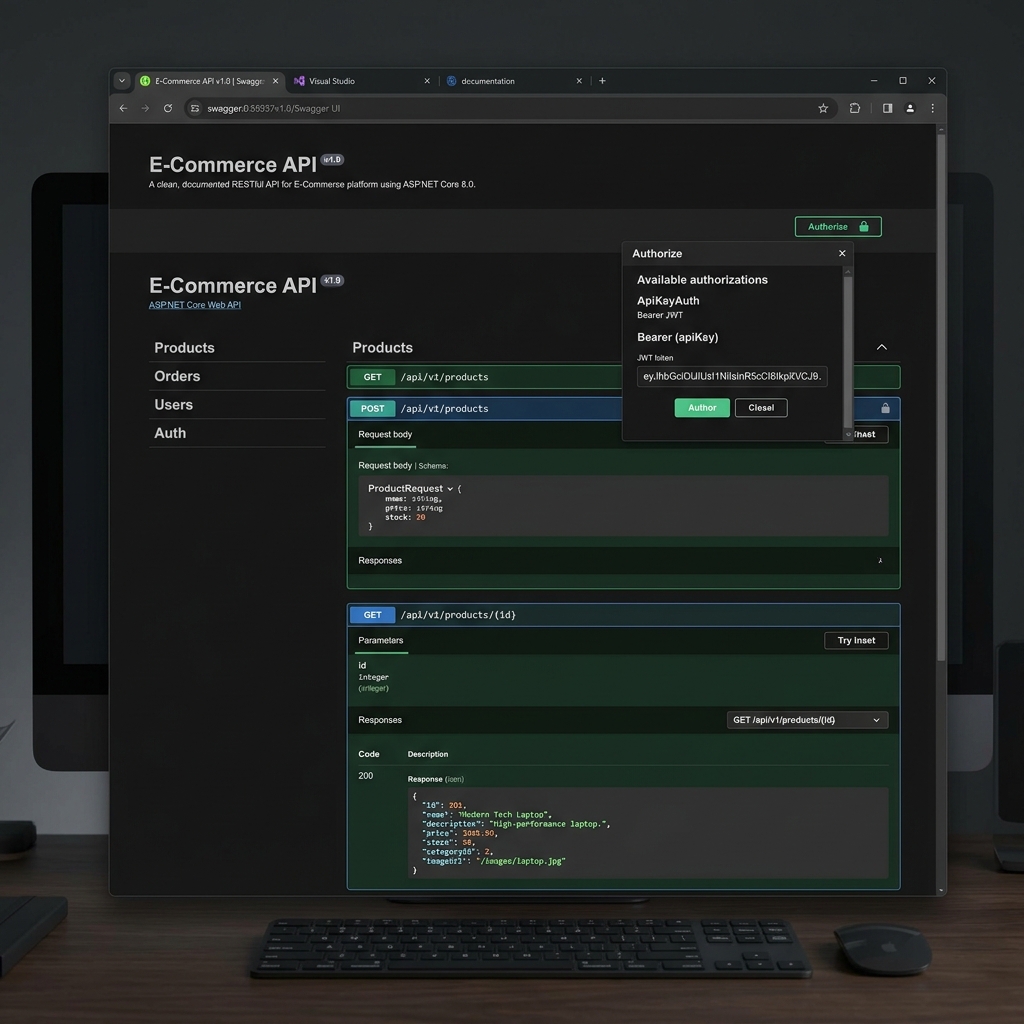Bookmark this page with the star
1024x1024 pixels.
click(x=823, y=108)
